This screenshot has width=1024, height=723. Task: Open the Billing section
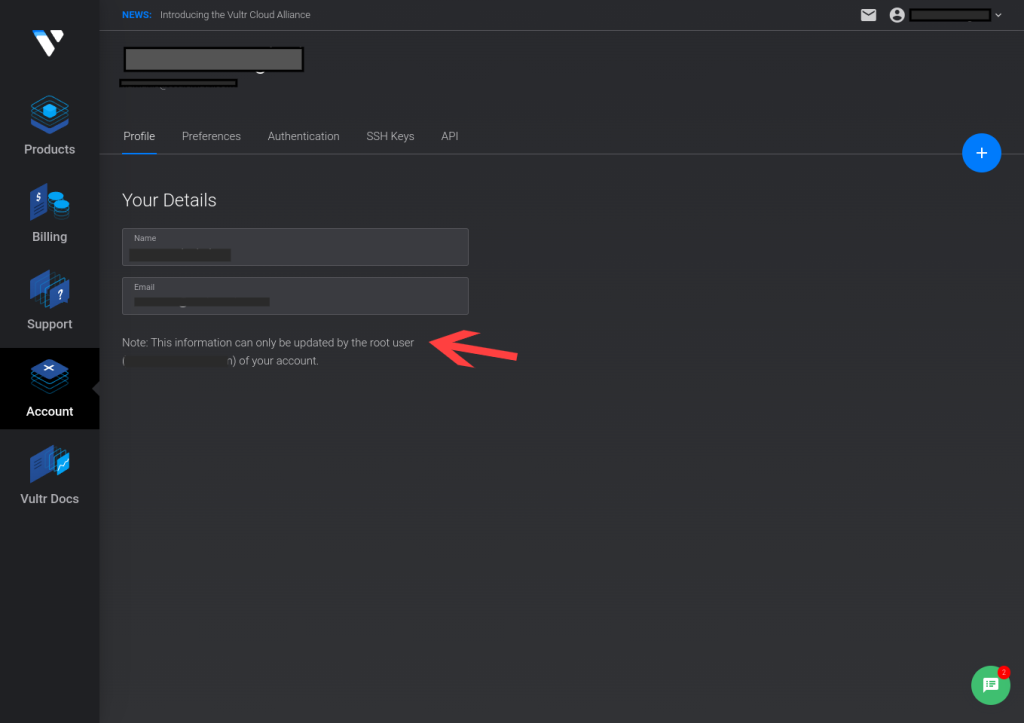(x=50, y=214)
